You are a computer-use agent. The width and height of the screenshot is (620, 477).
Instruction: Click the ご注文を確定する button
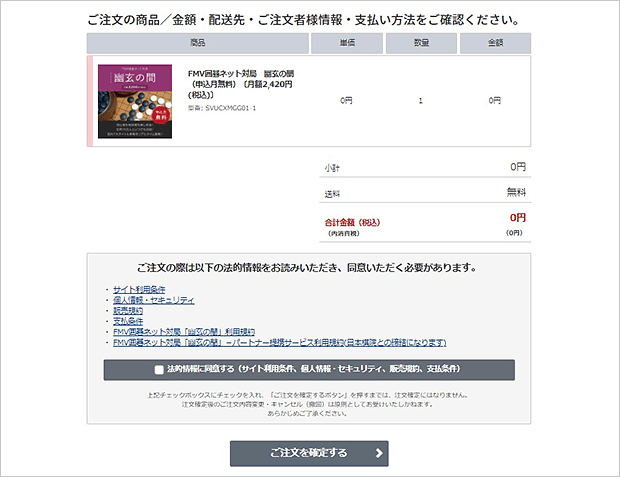pyautogui.click(x=309, y=453)
